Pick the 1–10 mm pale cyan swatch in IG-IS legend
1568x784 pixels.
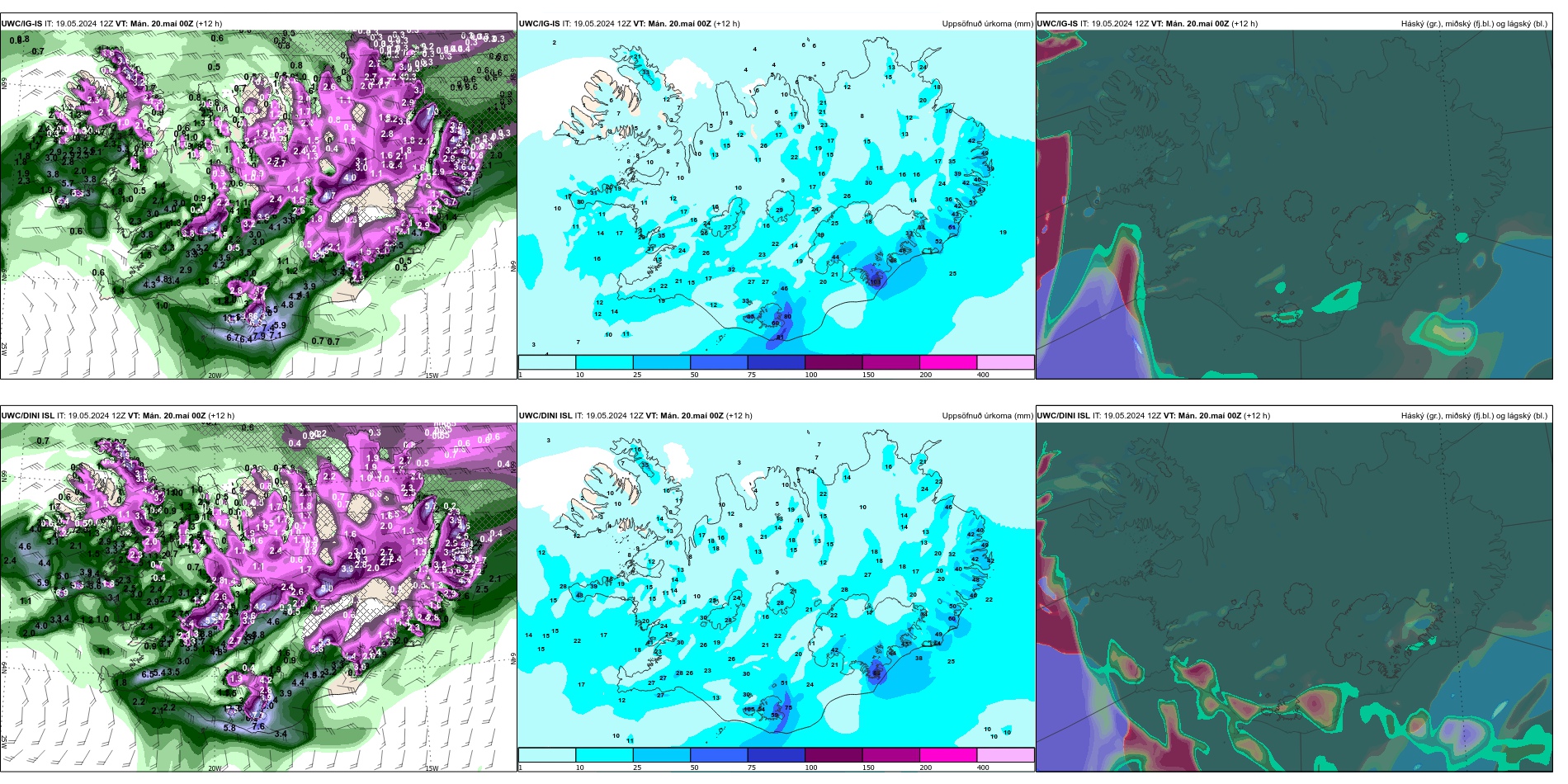(547, 362)
